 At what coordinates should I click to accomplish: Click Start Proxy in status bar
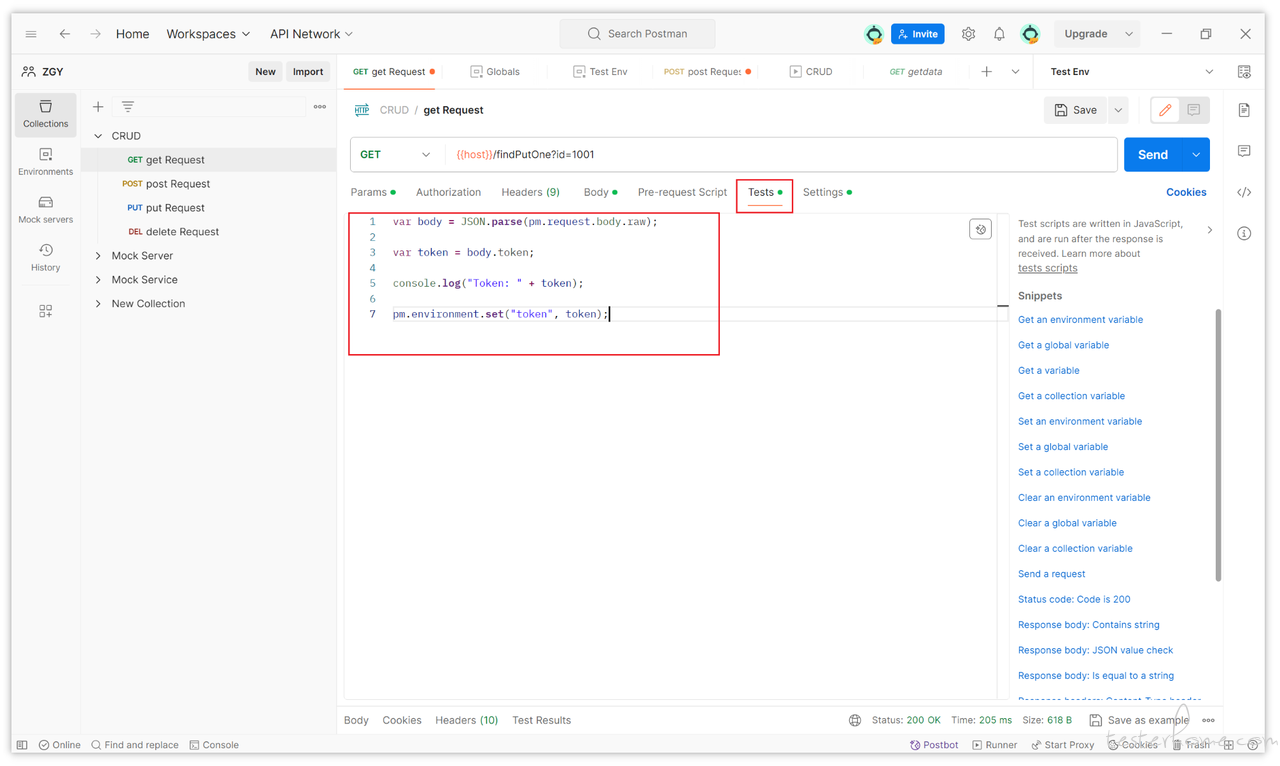tap(1062, 745)
